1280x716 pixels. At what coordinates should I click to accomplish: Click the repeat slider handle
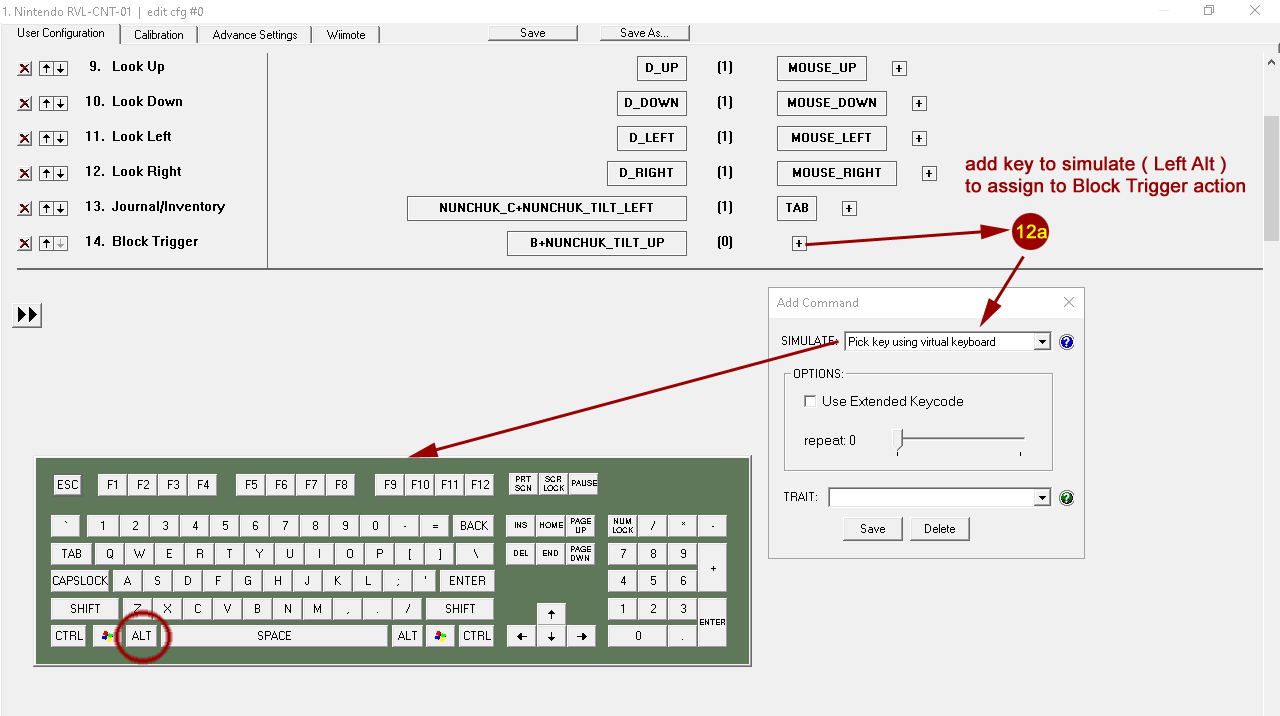point(898,440)
